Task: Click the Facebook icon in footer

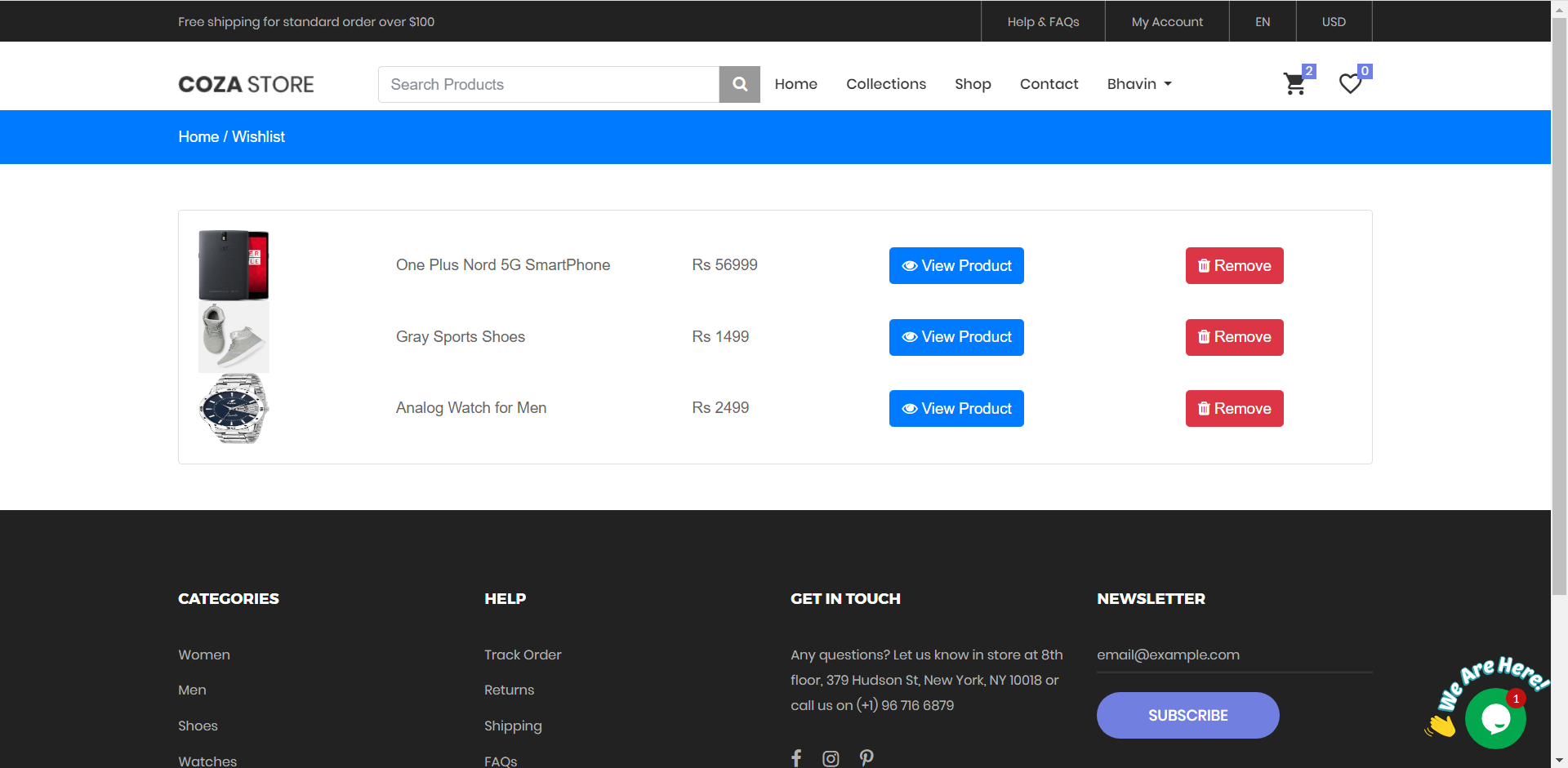Action: [x=796, y=758]
